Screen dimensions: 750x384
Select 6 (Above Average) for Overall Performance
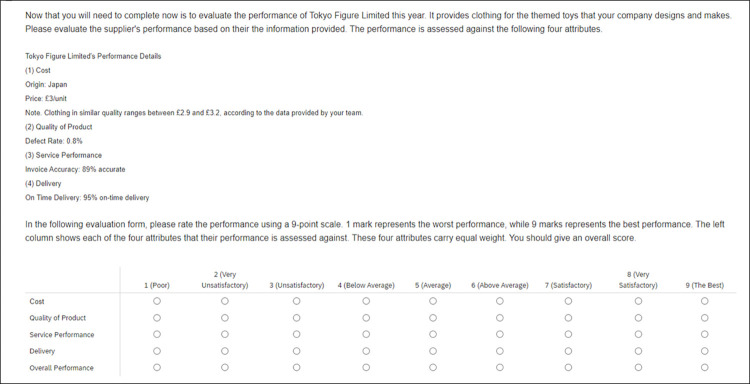(500, 368)
